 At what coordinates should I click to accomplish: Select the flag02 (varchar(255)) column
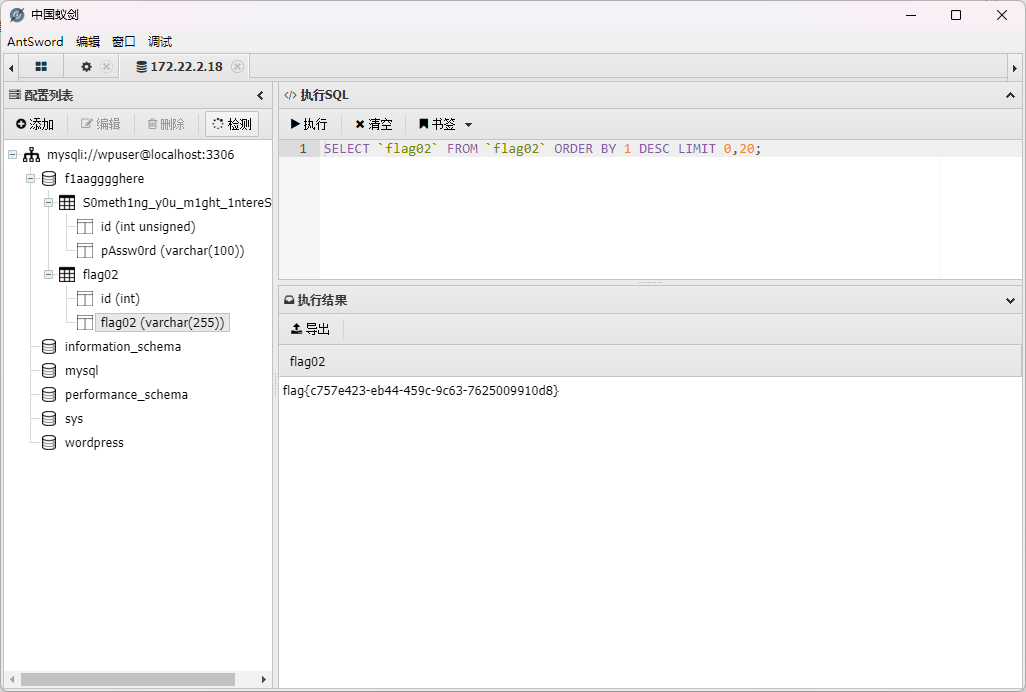[162, 322]
